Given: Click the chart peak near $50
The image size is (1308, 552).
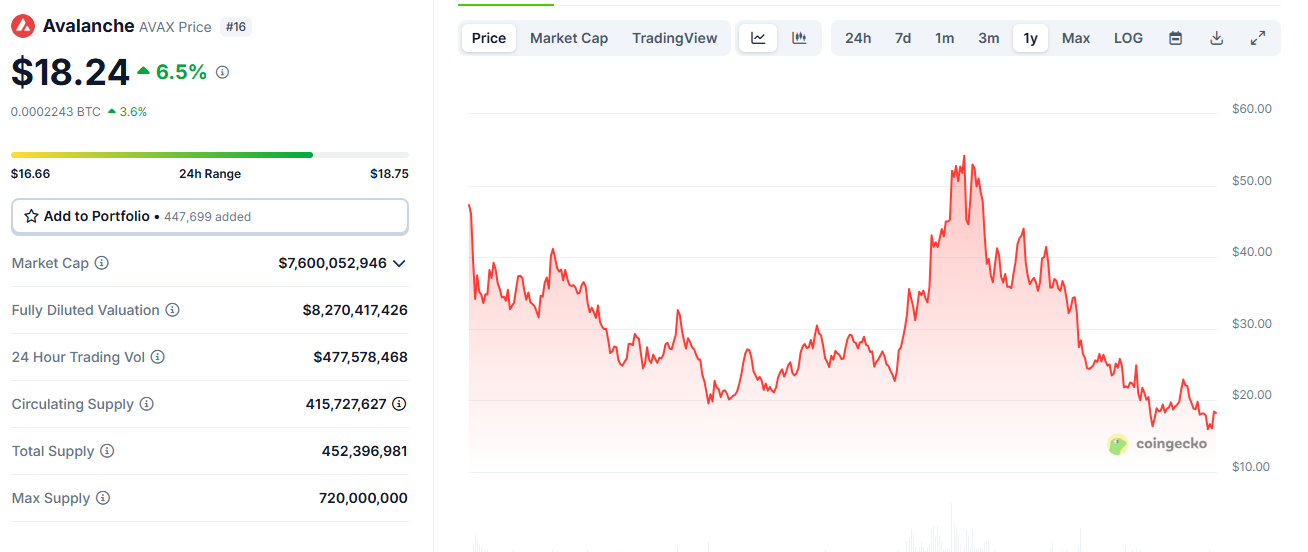Looking at the screenshot, I should click(x=963, y=157).
